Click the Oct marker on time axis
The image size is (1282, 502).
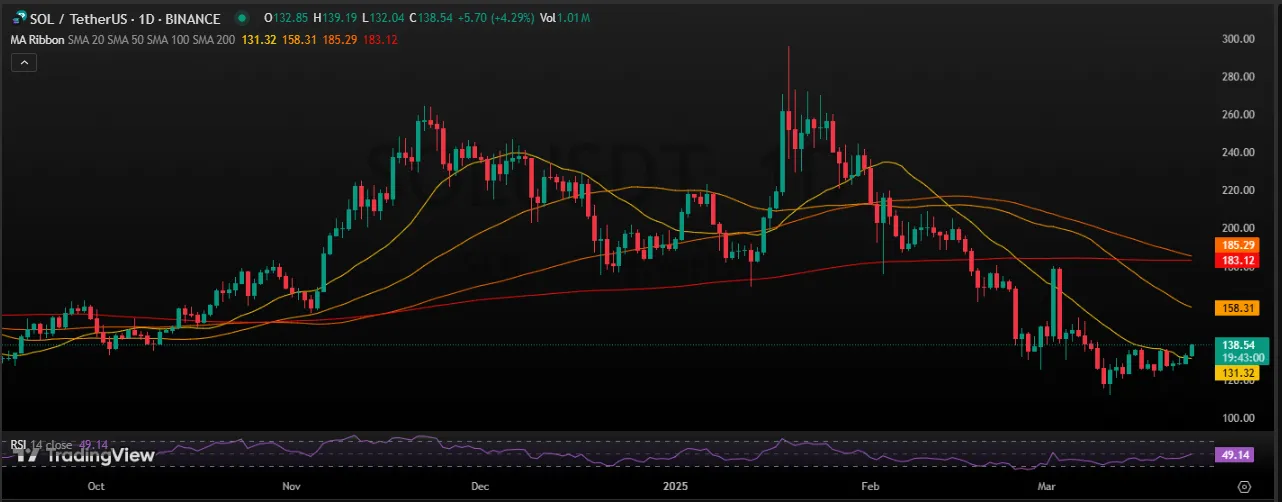click(x=96, y=486)
